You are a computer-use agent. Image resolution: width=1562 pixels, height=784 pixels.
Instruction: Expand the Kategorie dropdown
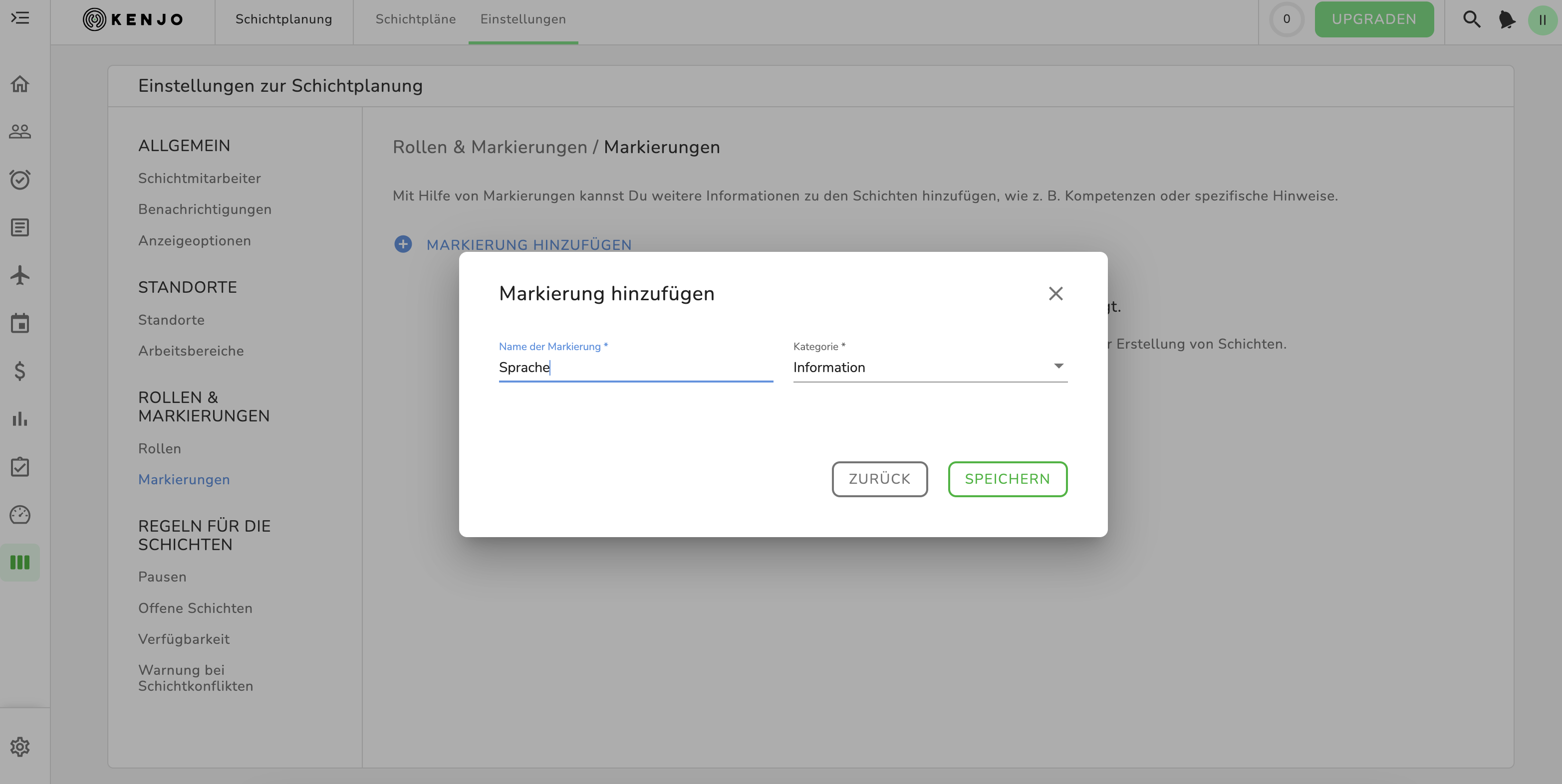point(930,367)
